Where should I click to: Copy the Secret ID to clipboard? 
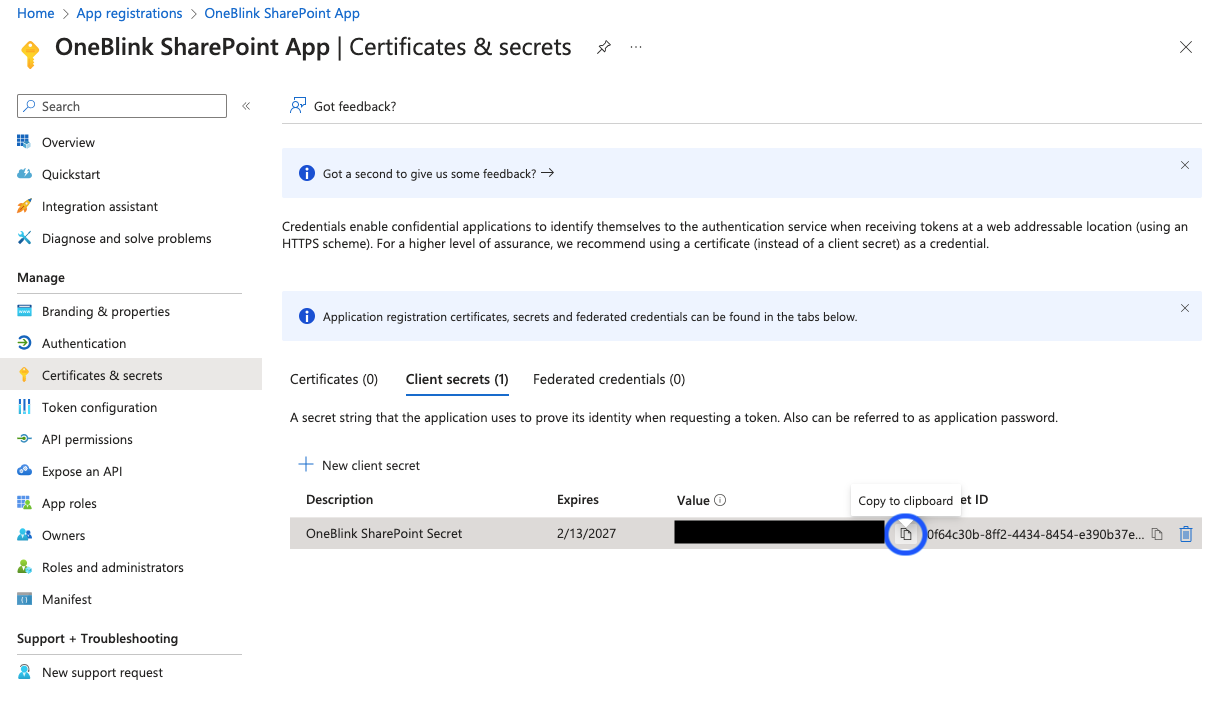1157,534
